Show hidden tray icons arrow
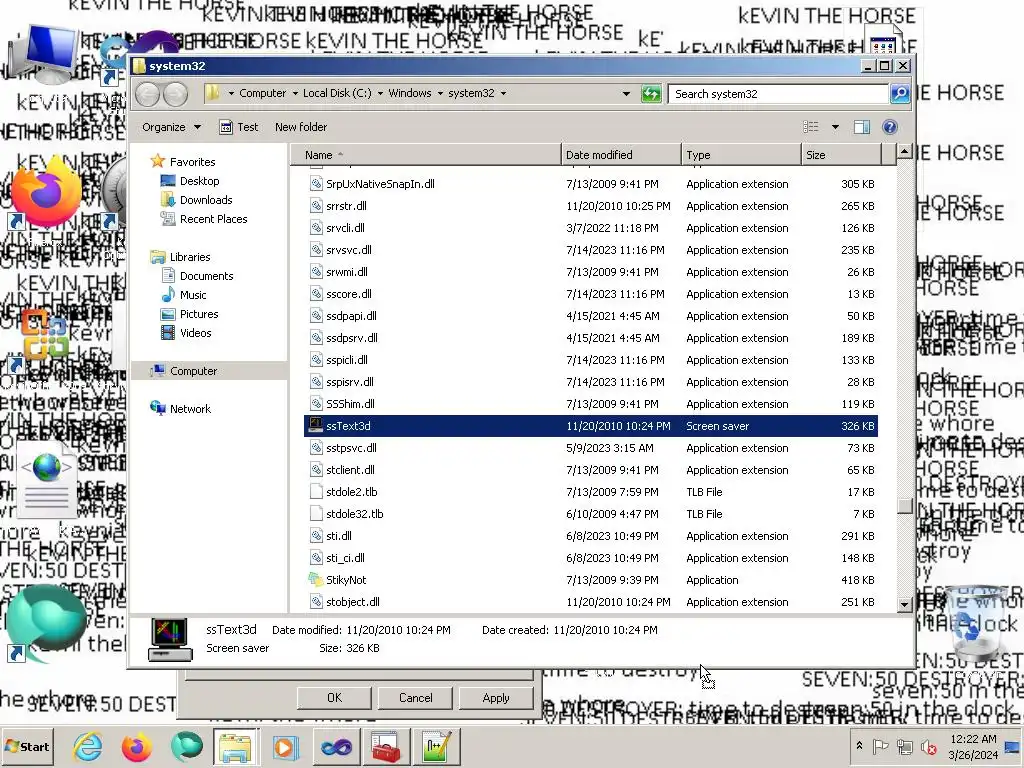The height and width of the screenshot is (768, 1024). coord(859,745)
